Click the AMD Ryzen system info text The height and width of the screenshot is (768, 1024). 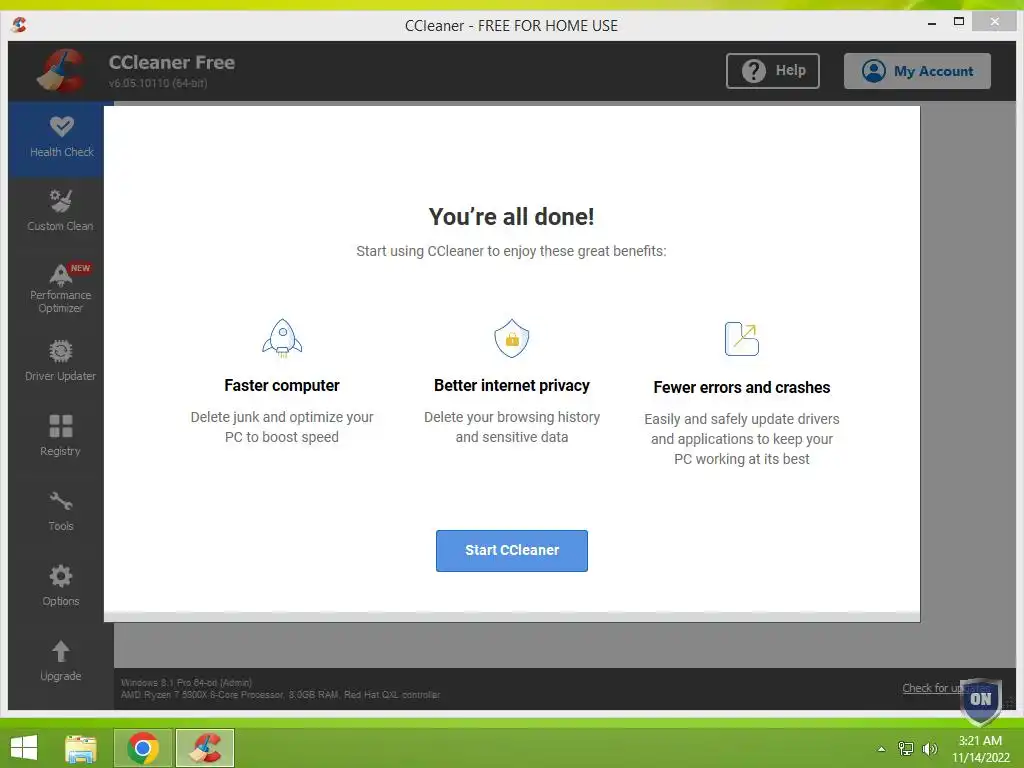coord(281,694)
